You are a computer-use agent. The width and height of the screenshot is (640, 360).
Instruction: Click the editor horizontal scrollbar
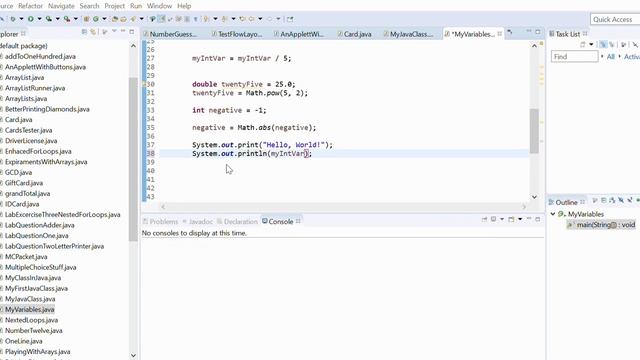pyautogui.click(x=343, y=207)
